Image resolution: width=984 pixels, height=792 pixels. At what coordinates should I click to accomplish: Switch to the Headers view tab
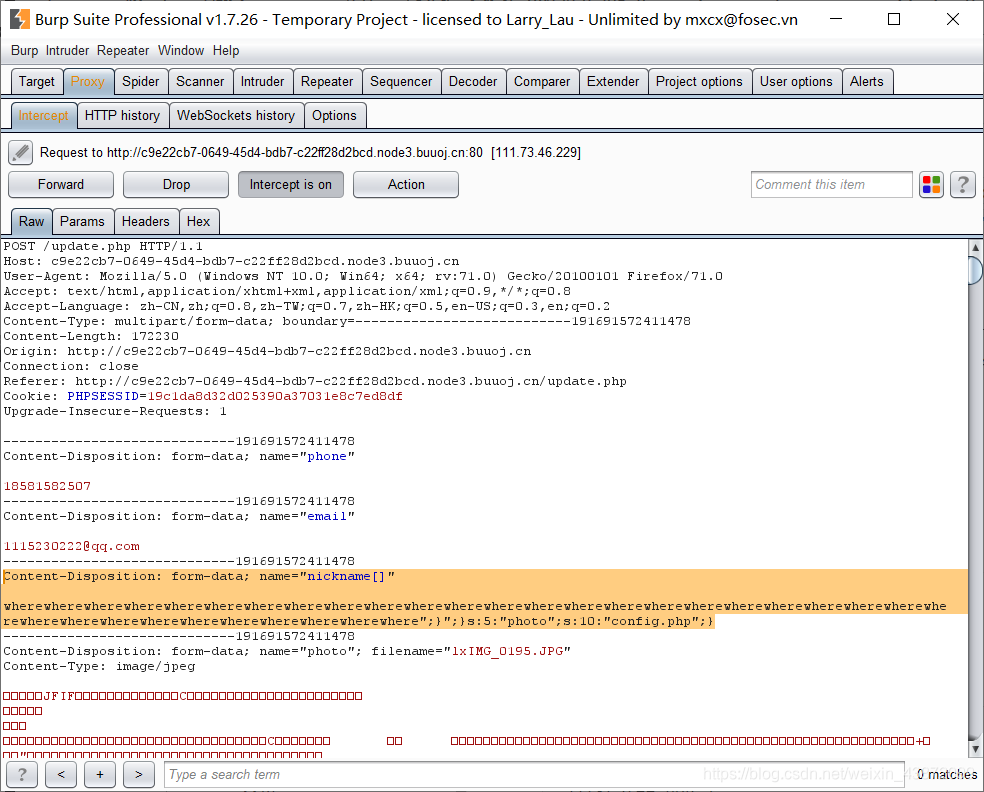click(146, 222)
